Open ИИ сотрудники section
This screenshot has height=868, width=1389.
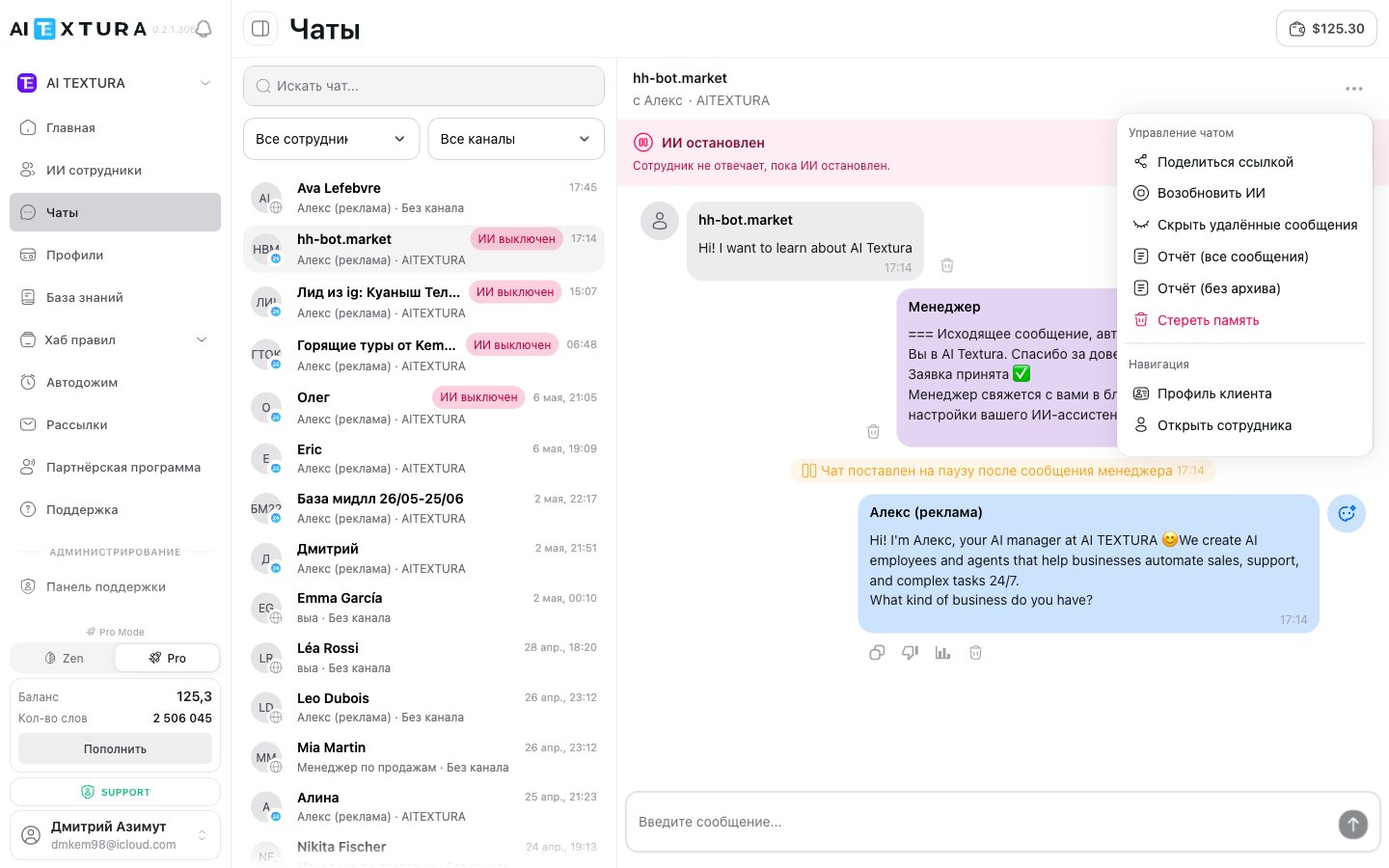point(115,170)
